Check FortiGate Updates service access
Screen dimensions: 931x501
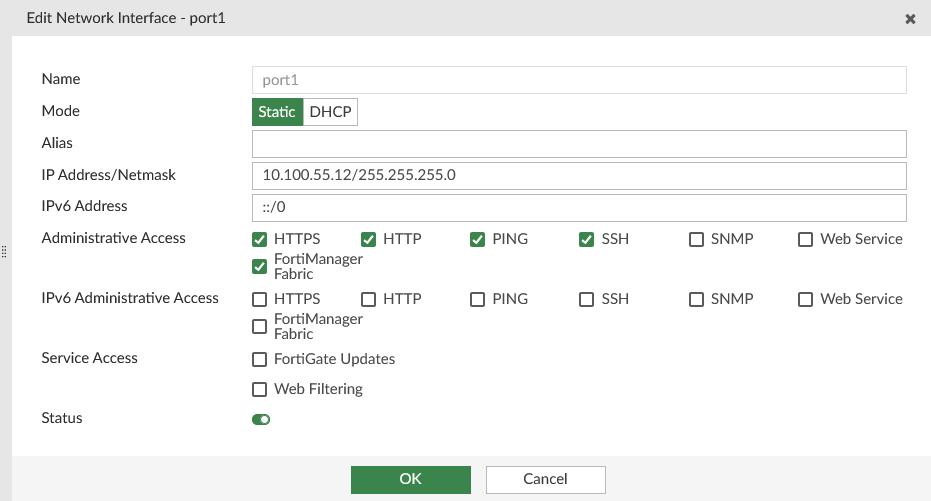pos(260,359)
